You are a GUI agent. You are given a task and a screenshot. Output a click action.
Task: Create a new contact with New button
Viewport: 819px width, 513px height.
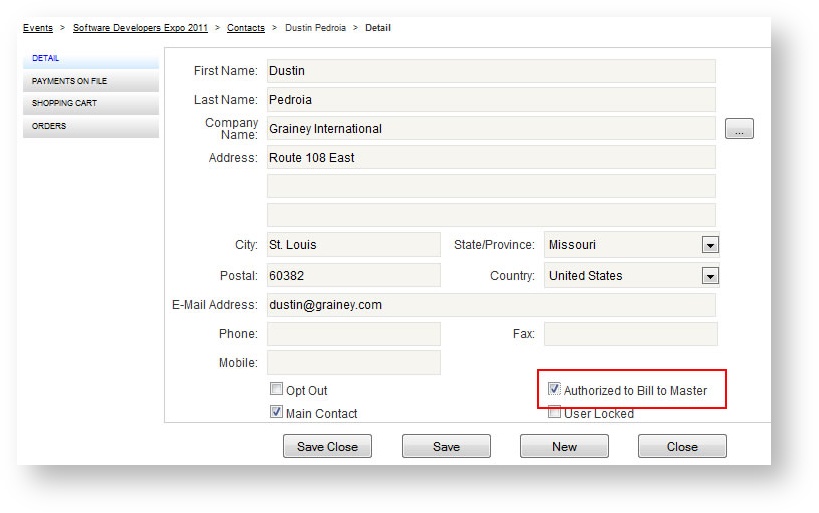pos(564,447)
